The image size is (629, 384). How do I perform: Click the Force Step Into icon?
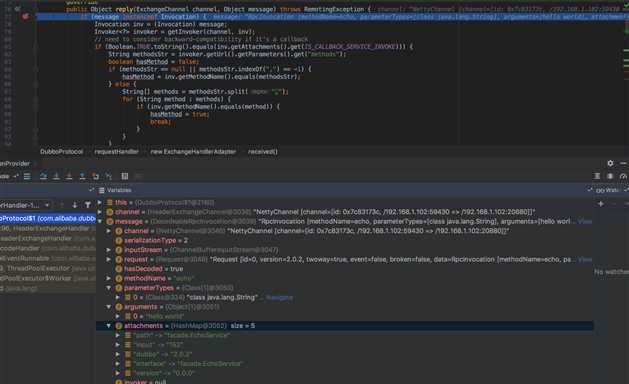(69, 176)
